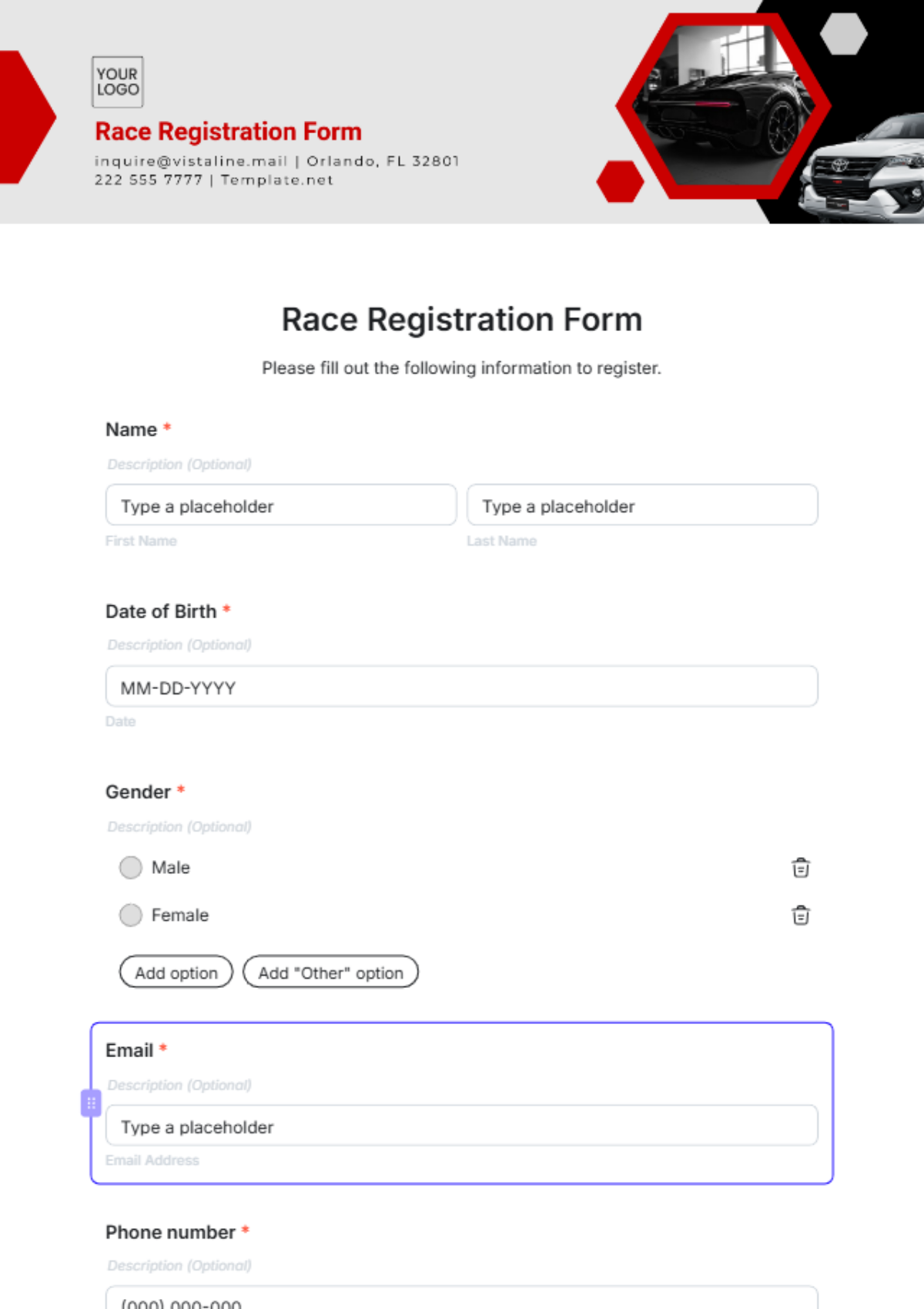924x1309 pixels.
Task: Select the Male radio button
Action: [x=130, y=867]
